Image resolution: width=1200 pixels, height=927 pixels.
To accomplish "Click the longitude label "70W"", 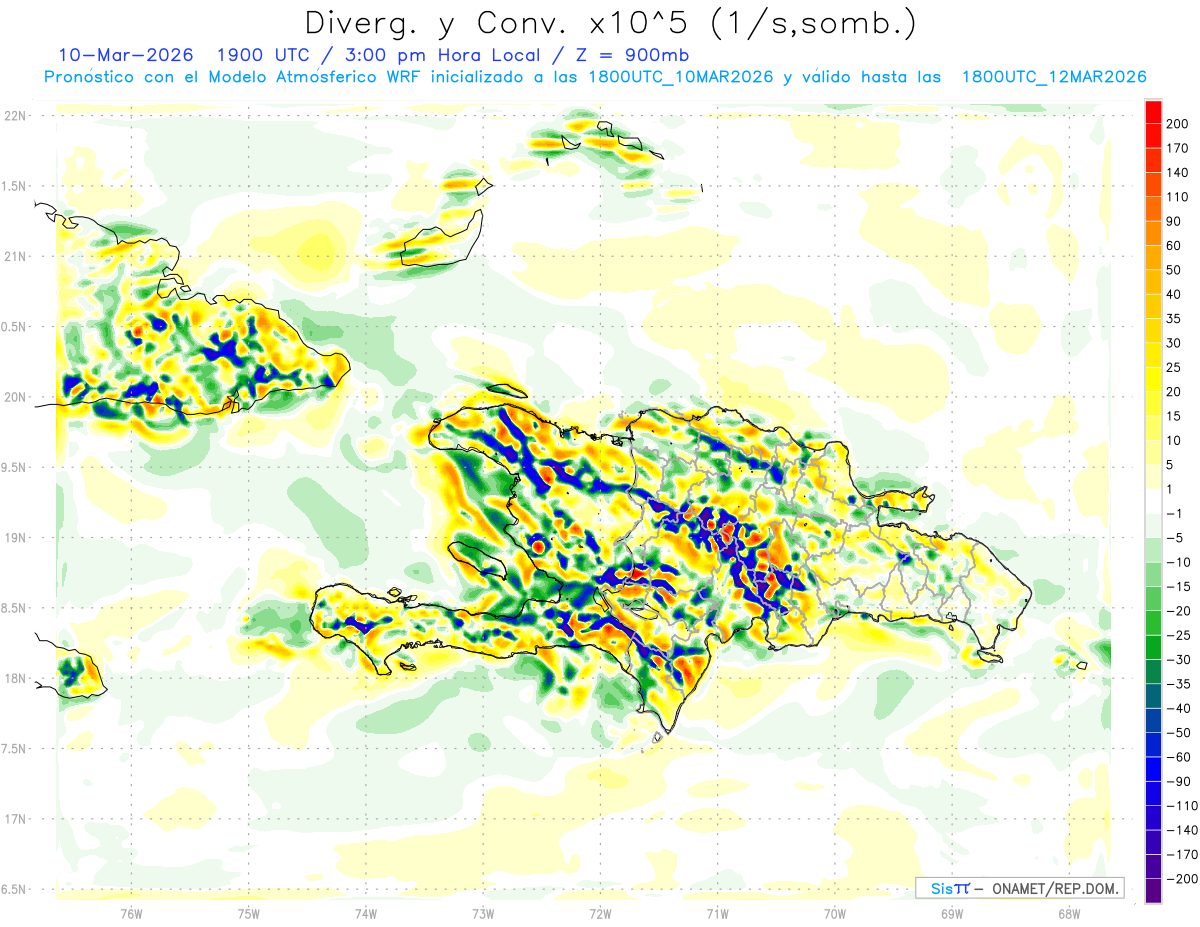I will [x=835, y=914].
